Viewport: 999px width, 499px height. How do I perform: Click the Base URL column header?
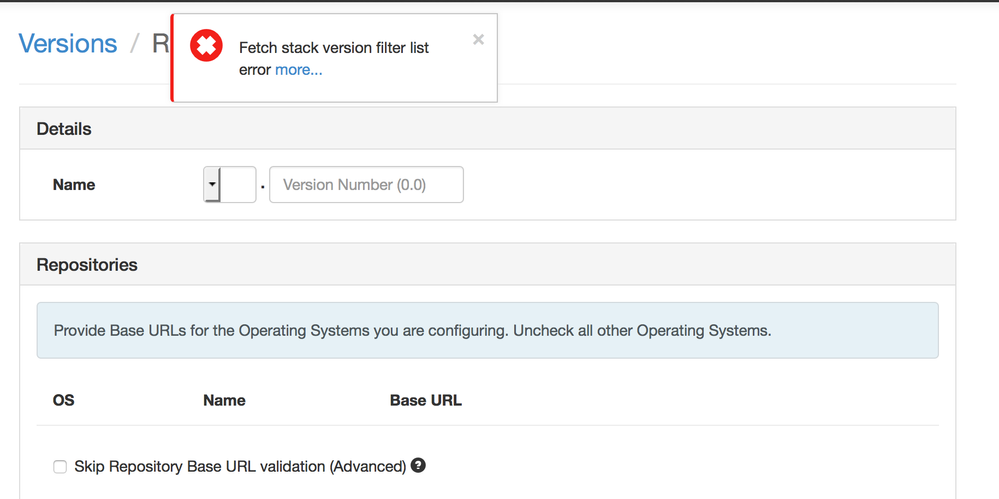pyautogui.click(x=426, y=400)
